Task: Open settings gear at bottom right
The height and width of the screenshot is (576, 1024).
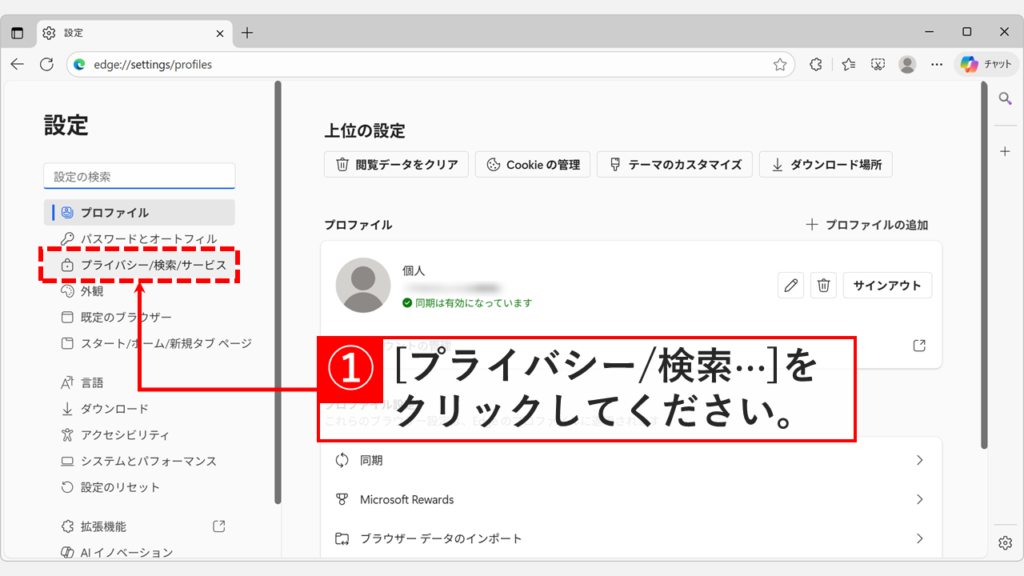Action: 1005,541
